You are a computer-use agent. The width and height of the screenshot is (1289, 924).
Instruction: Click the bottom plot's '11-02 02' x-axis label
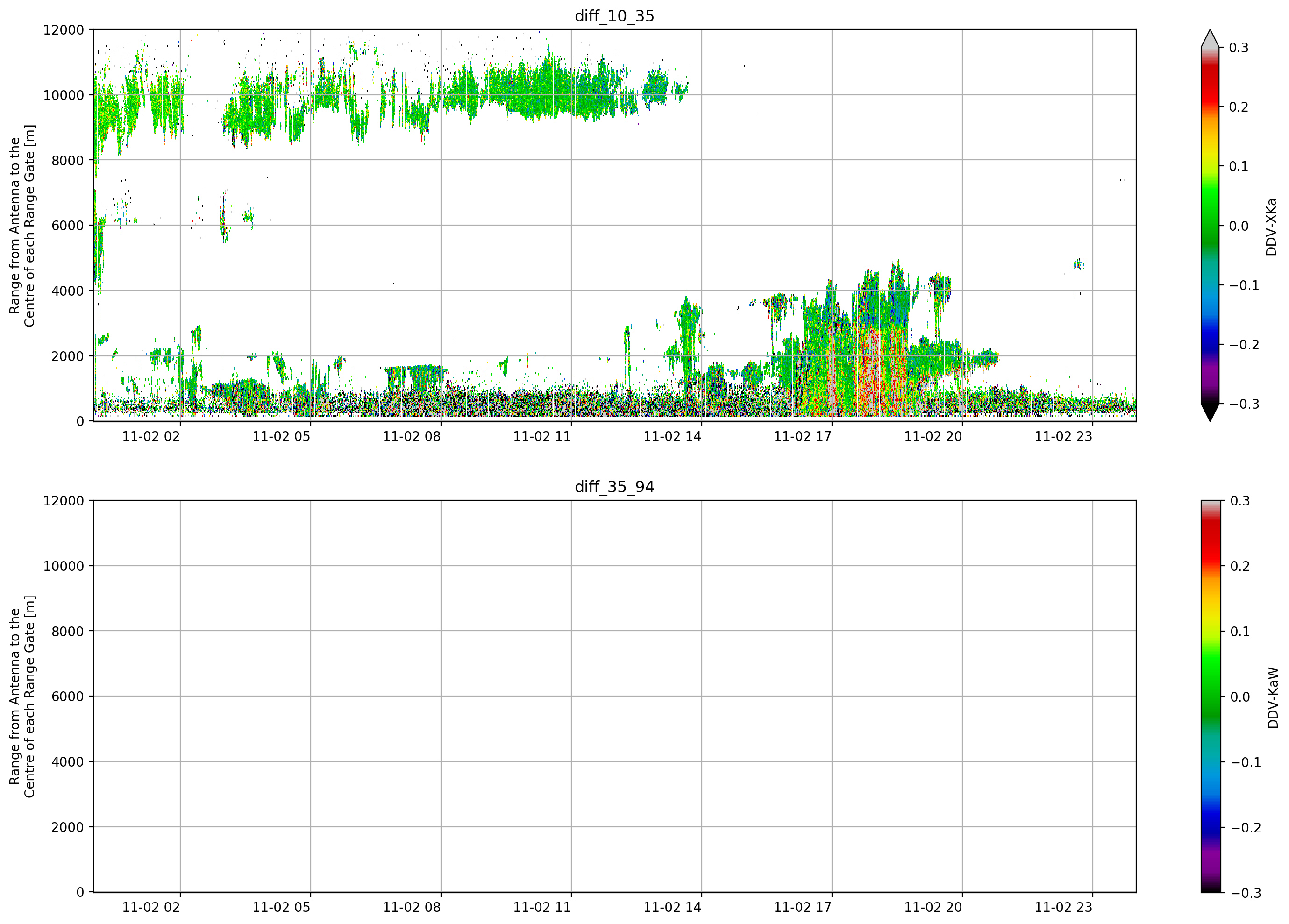(151, 908)
